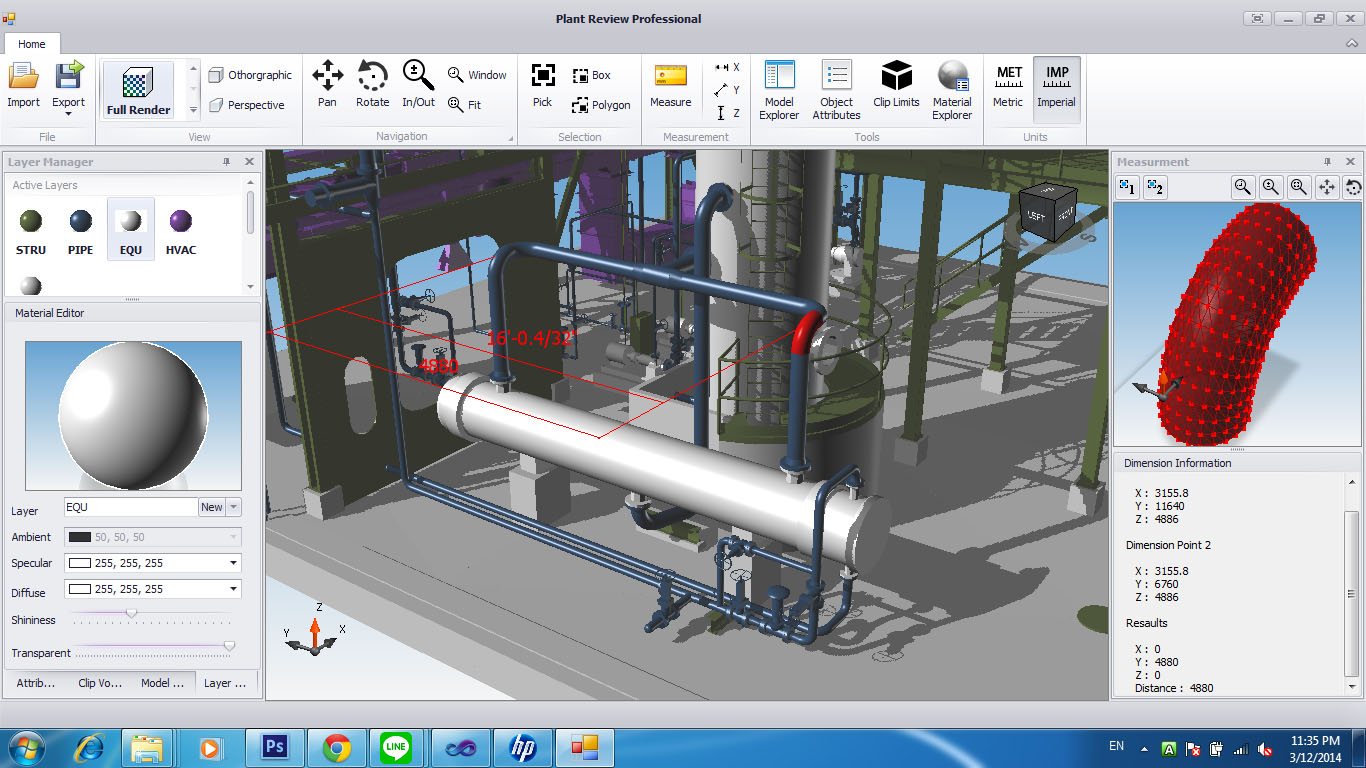Select the Pick selection tool
Screen dimensions: 1366x768
coord(542,84)
